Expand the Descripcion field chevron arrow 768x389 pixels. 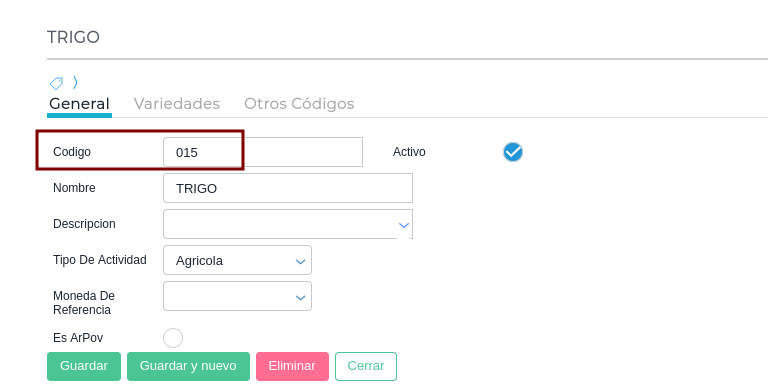[x=404, y=225]
